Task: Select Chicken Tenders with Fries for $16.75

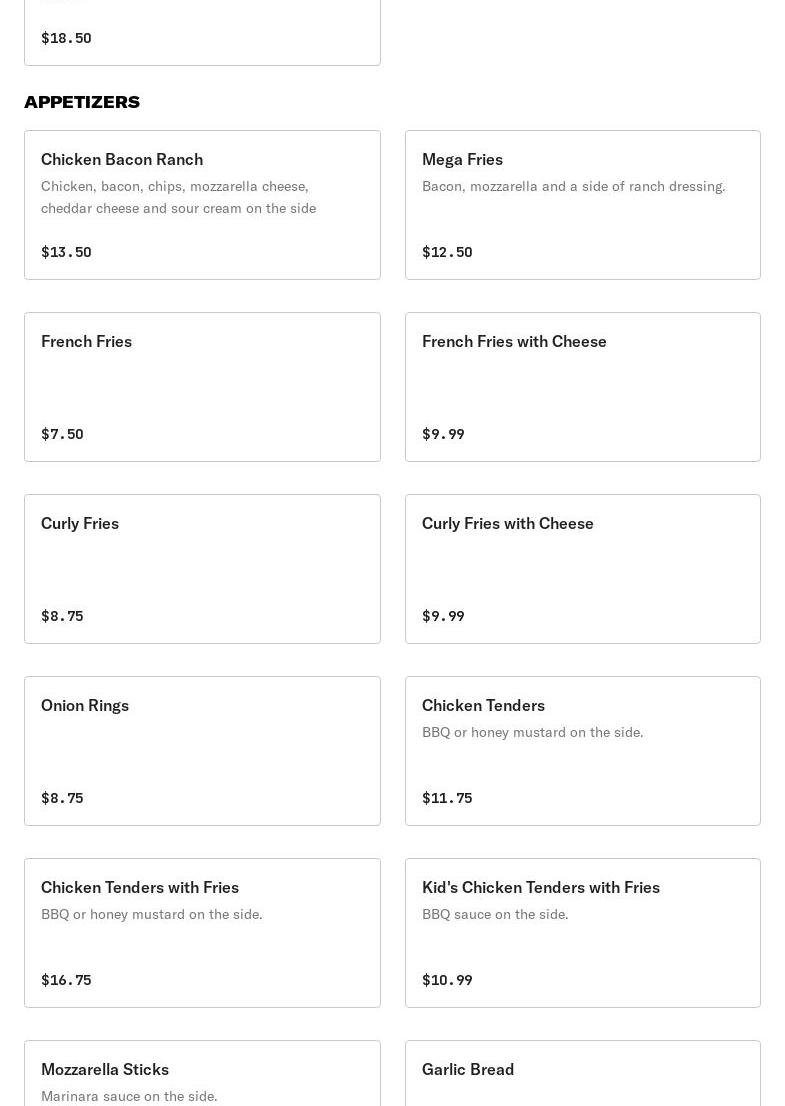Action: coord(140,887)
